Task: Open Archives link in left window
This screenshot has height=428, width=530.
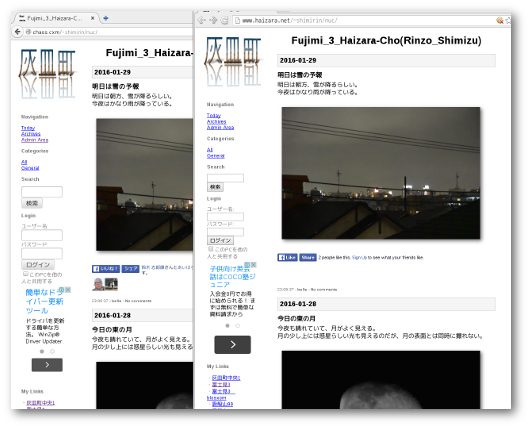Action: (x=31, y=134)
